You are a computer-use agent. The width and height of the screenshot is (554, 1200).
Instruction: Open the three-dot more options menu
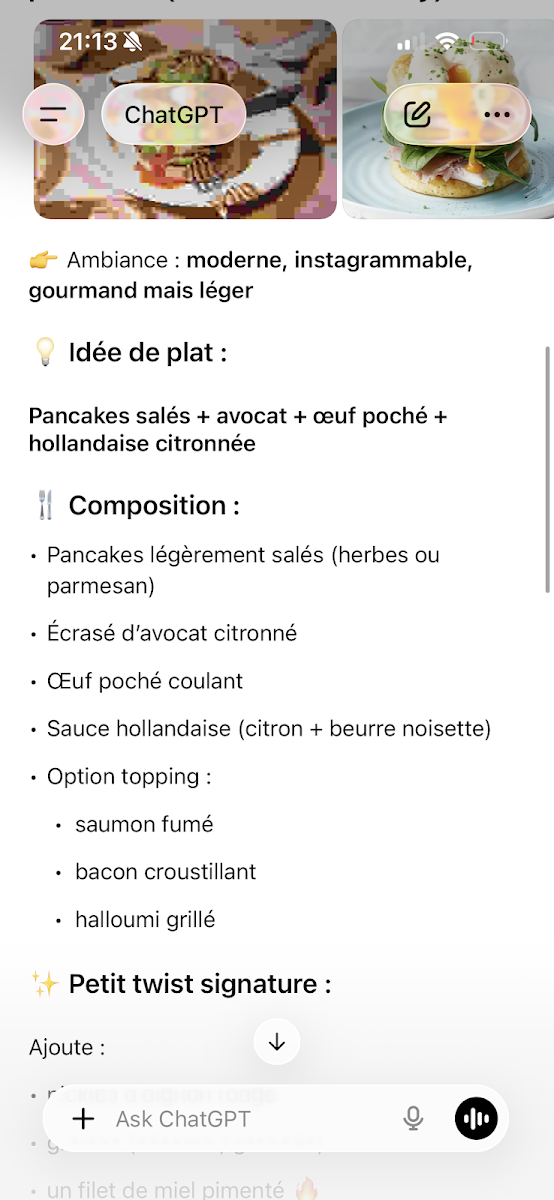(497, 114)
